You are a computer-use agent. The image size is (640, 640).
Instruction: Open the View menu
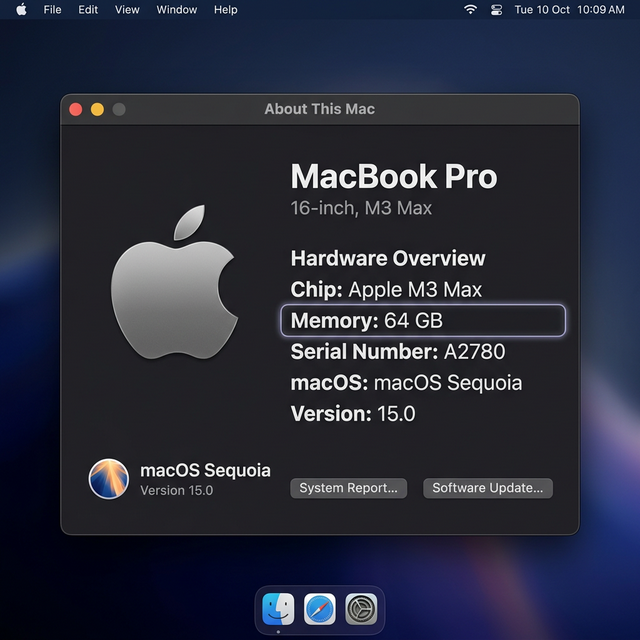point(127,9)
